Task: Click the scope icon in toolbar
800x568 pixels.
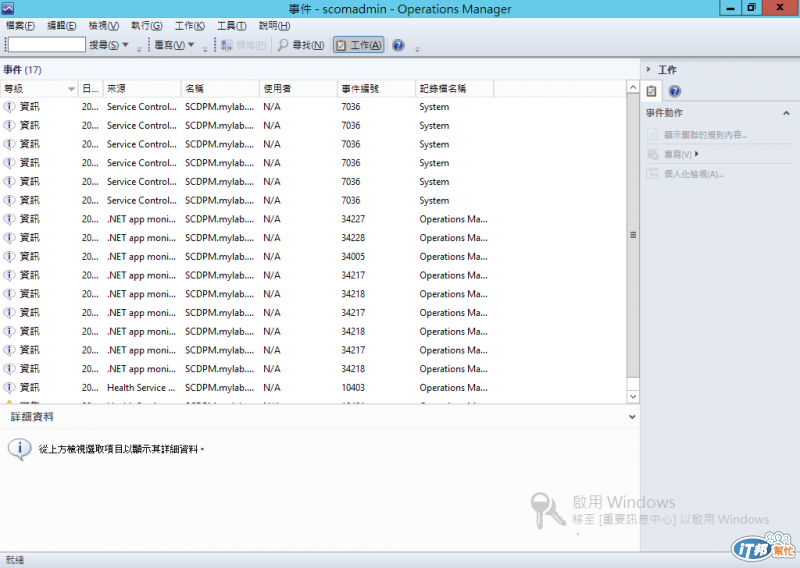Action: 227,45
